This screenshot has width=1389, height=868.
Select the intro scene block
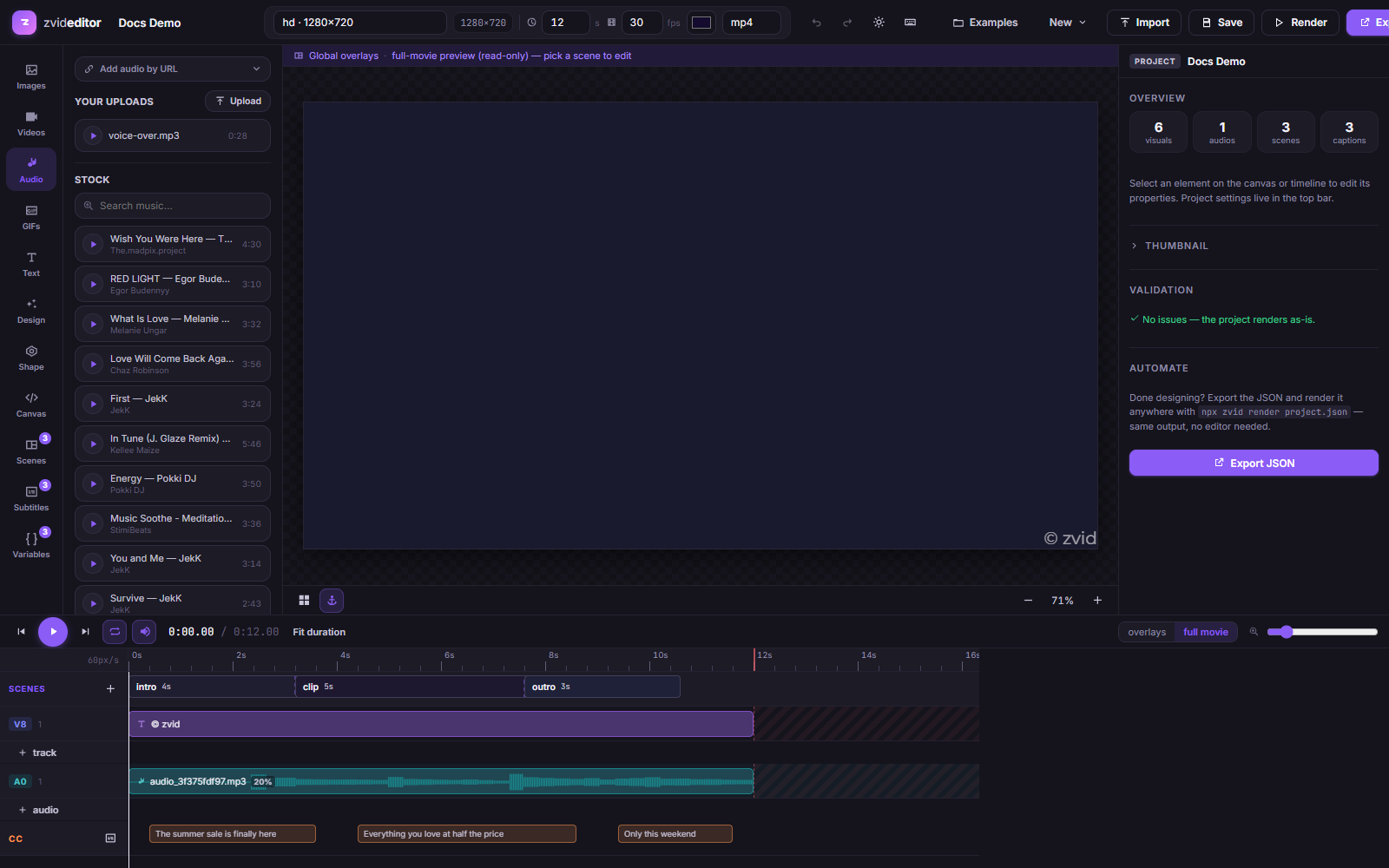click(212, 687)
